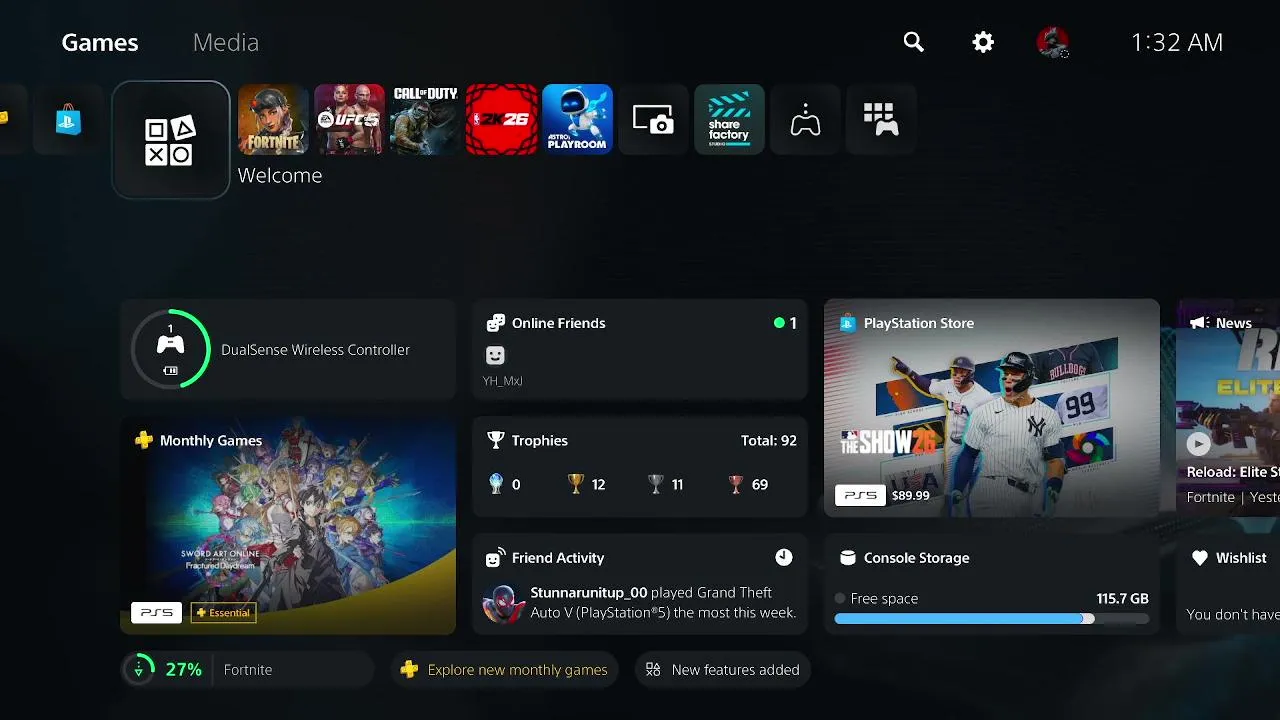Launch the EA UFC 5 game tile
Image resolution: width=1280 pixels, height=720 pixels.
(x=349, y=119)
